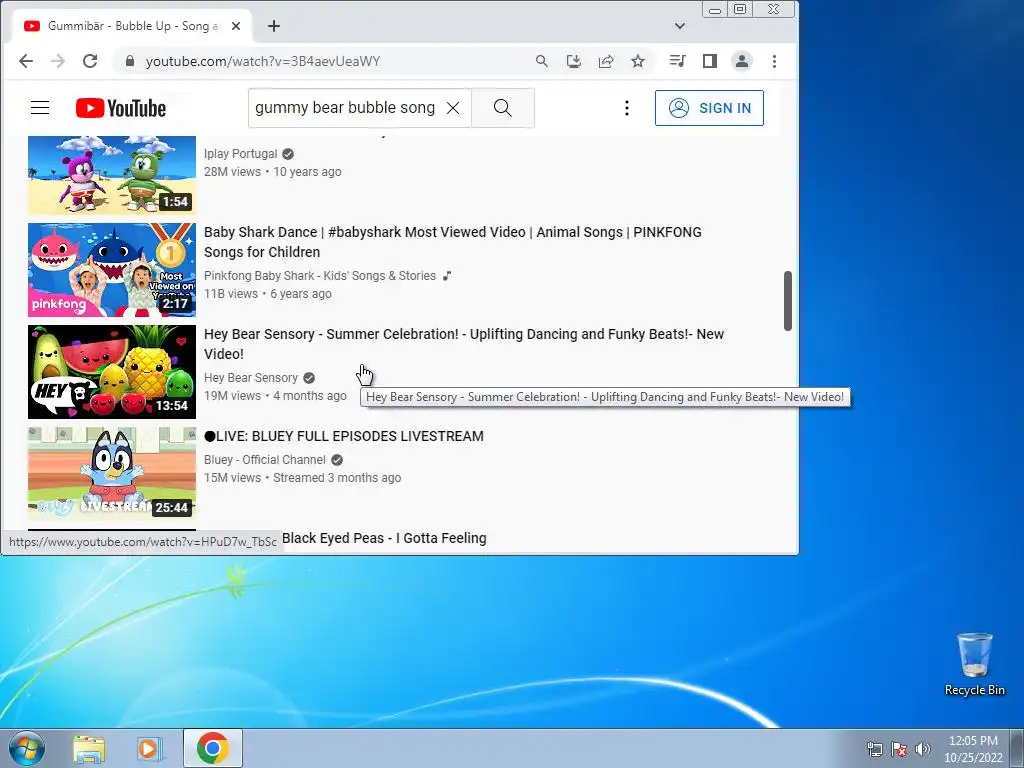
Task: Go back to the previous page
Action: (26, 61)
